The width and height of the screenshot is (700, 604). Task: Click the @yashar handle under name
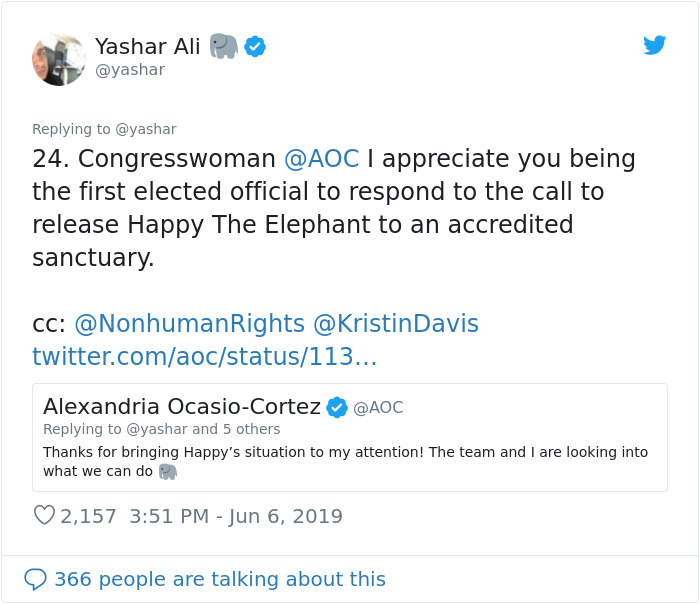click(129, 70)
